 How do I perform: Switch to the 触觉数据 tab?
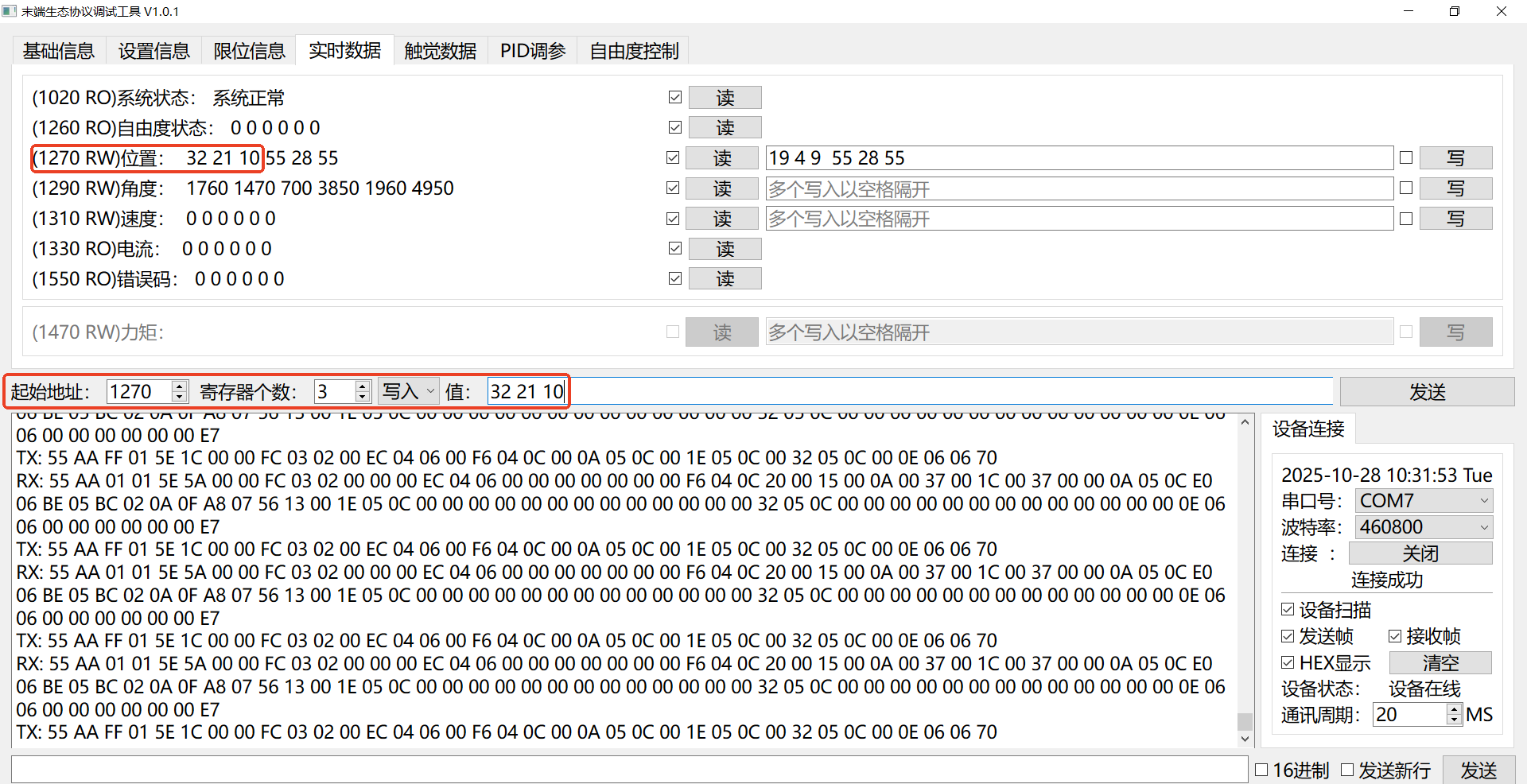click(439, 50)
